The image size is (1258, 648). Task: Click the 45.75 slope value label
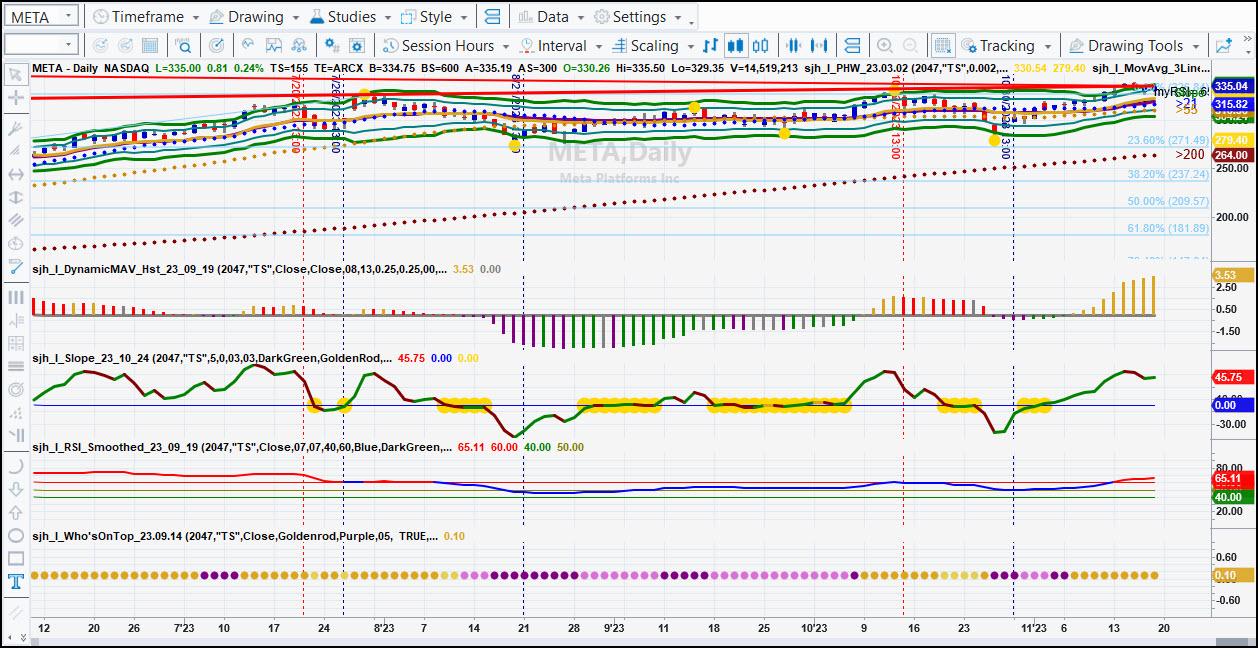pos(1230,377)
